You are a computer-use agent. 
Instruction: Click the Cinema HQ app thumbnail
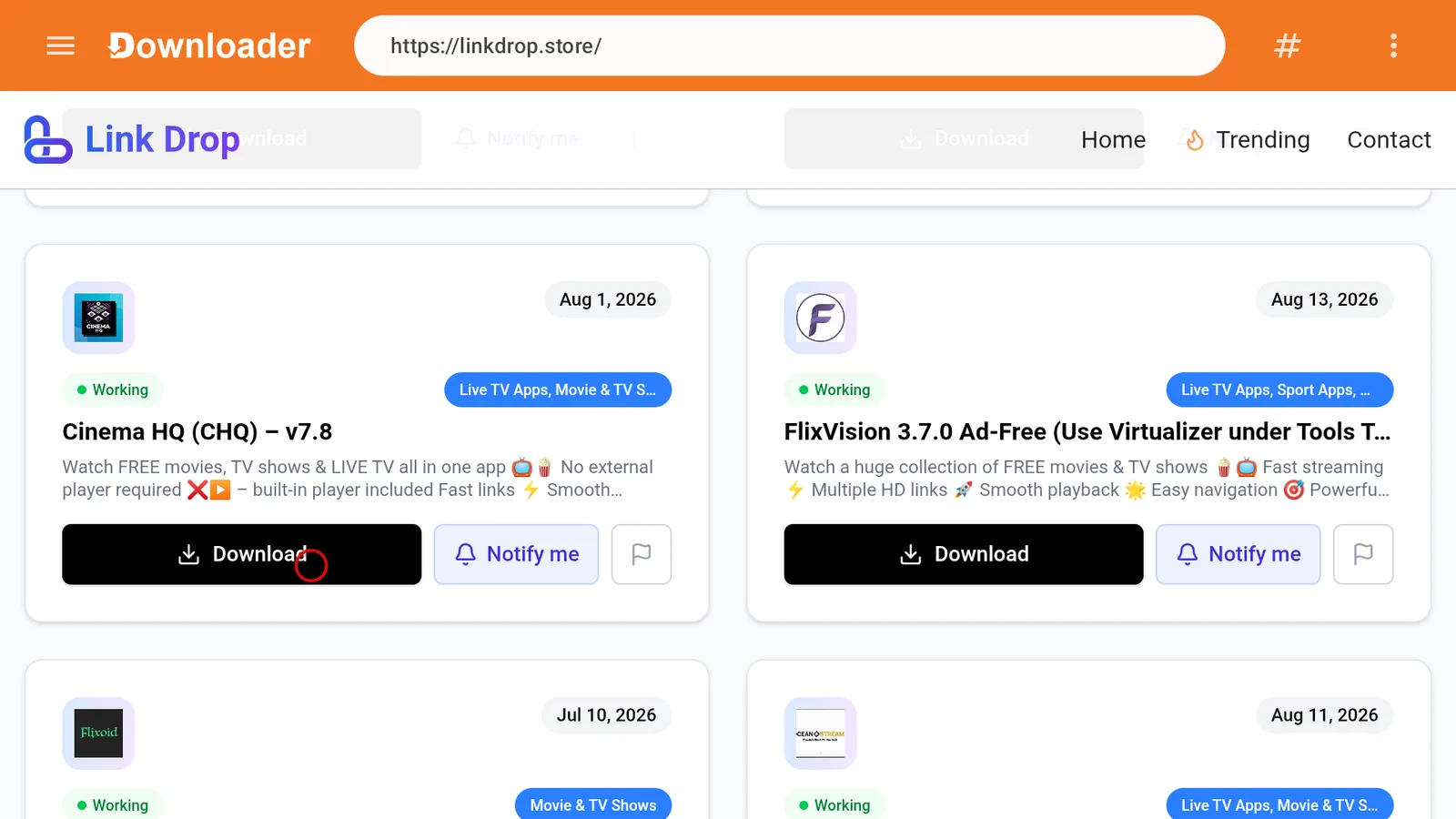click(x=98, y=318)
